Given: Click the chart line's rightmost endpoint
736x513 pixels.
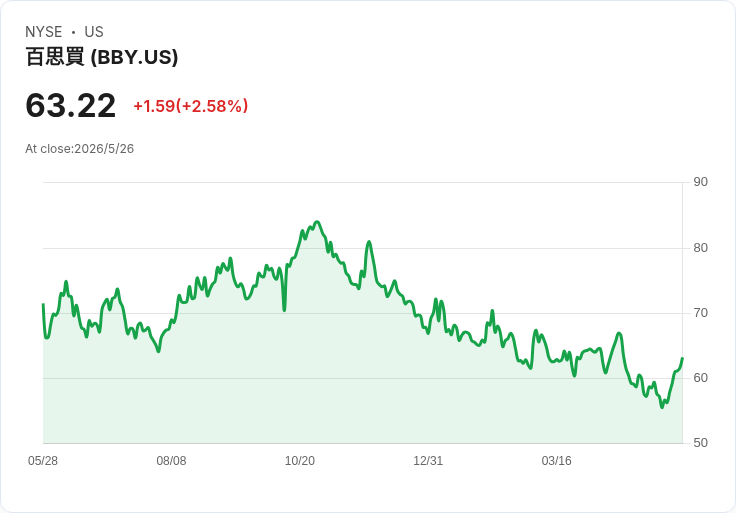Looking at the screenshot, I should point(682,359).
